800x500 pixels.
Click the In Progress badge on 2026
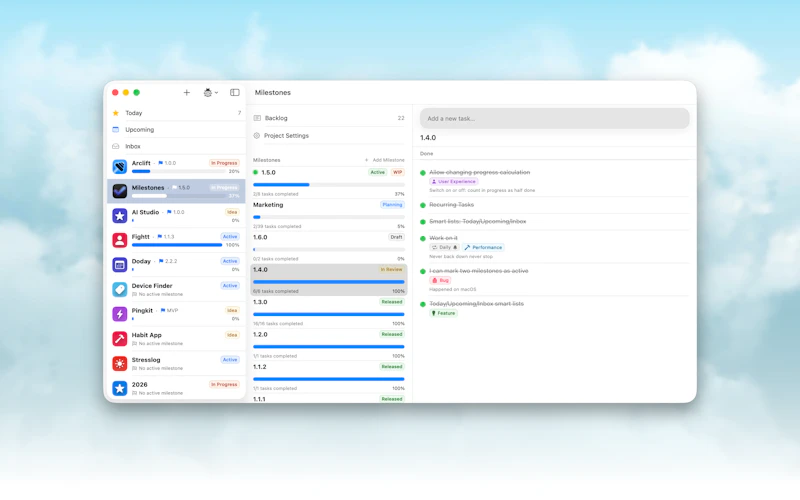(224, 384)
